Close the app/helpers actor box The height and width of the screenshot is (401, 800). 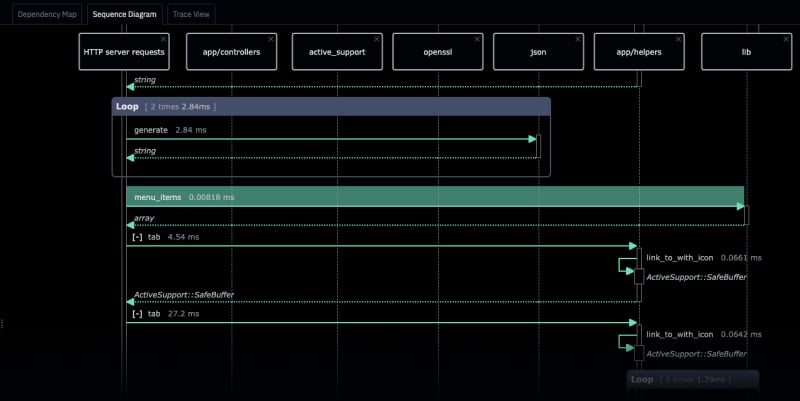(x=679, y=39)
